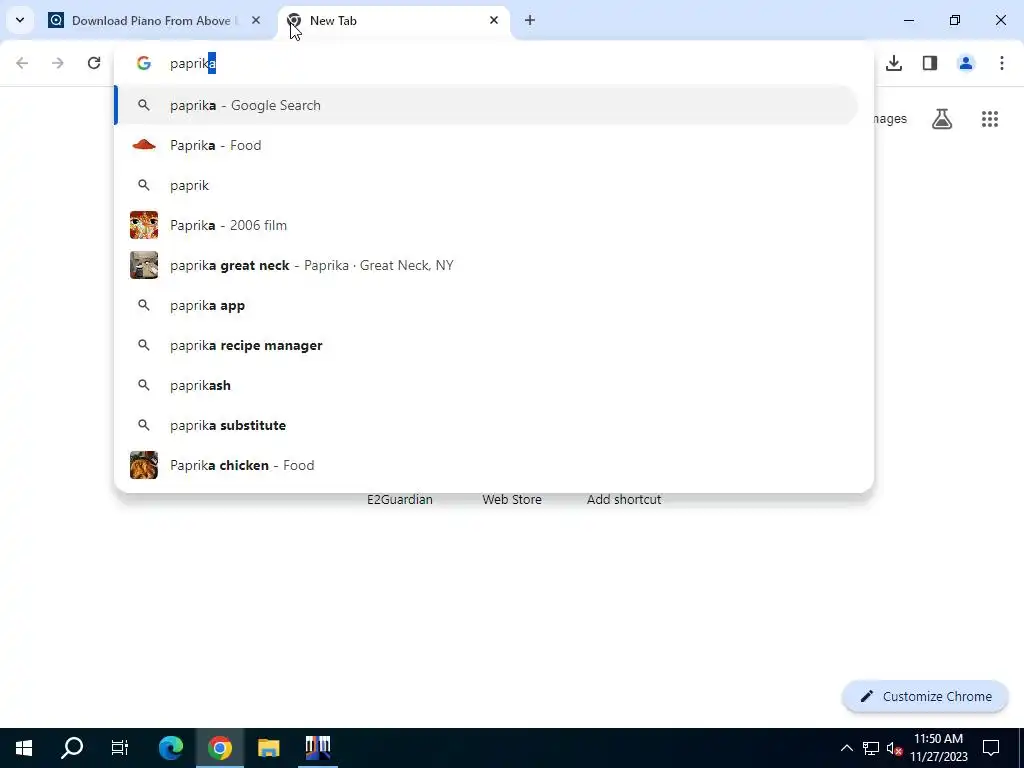The image size is (1024, 768).
Task: Go forward with the forward arrow
Action: coord(58,63)
